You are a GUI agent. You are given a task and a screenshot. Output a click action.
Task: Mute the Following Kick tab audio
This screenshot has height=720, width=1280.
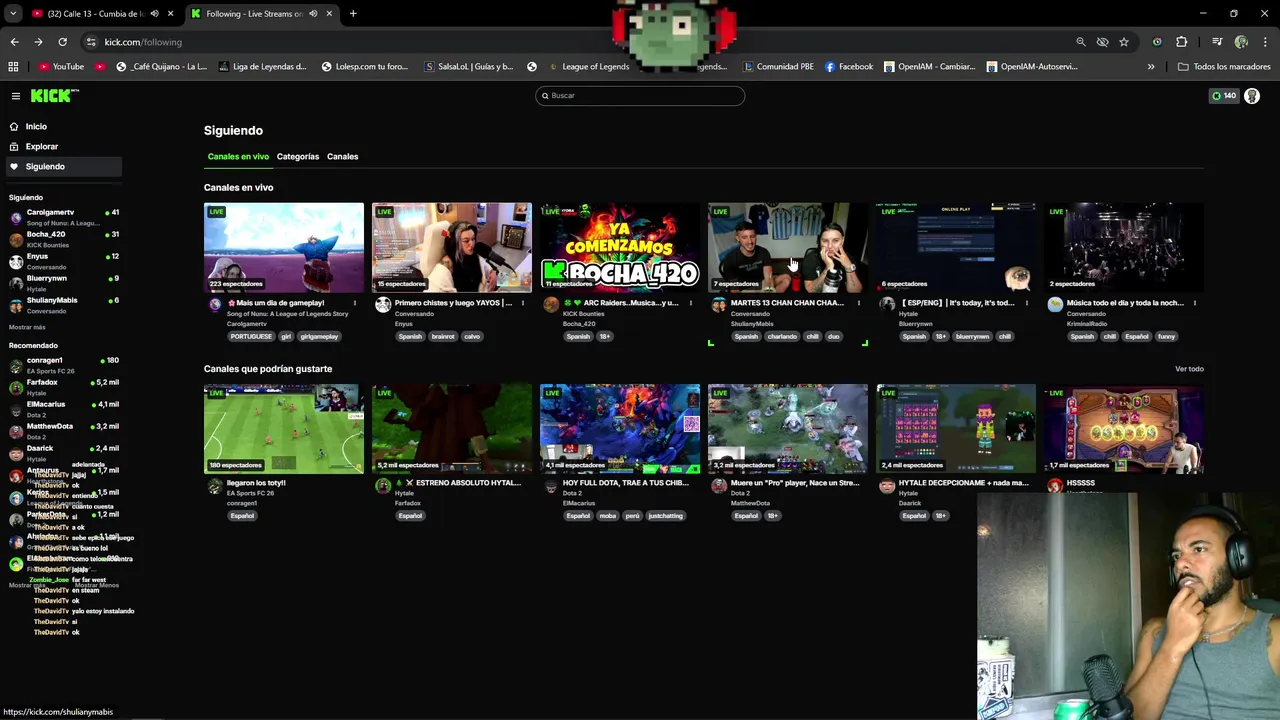pos(313,14)
